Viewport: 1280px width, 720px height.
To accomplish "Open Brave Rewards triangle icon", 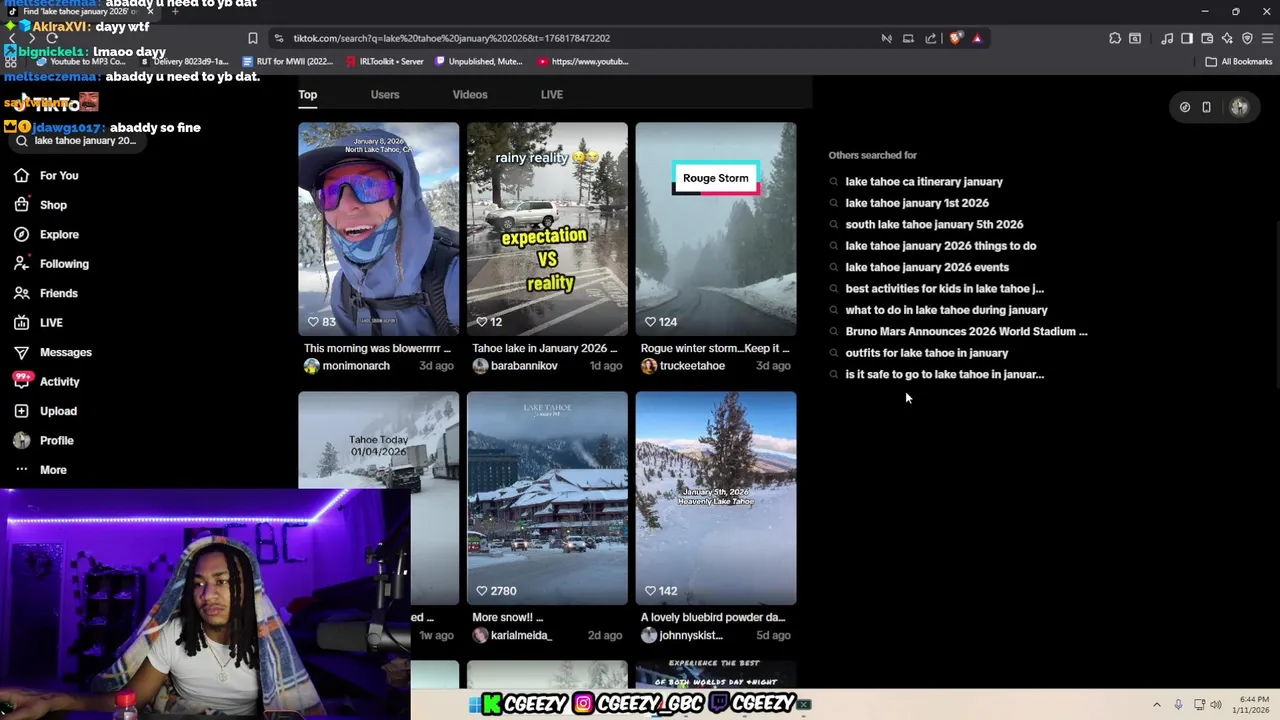I will (977, 38).
